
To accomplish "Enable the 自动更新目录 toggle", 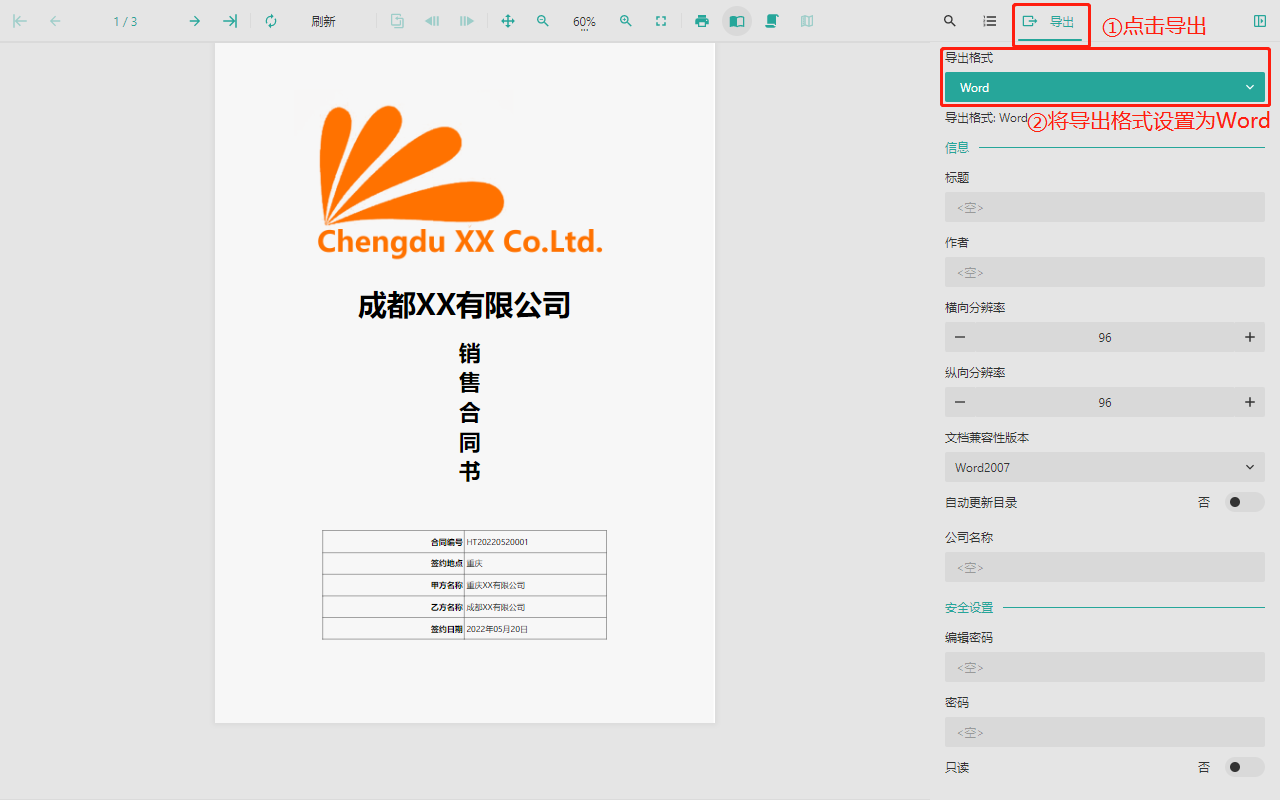I will click(1245, 502).
